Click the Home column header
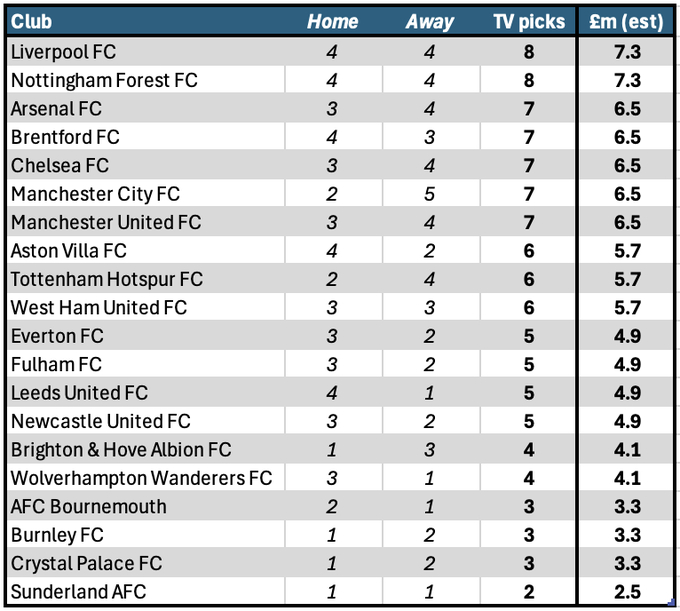Viewport: 680px width, 611px height. coord(333,21)
